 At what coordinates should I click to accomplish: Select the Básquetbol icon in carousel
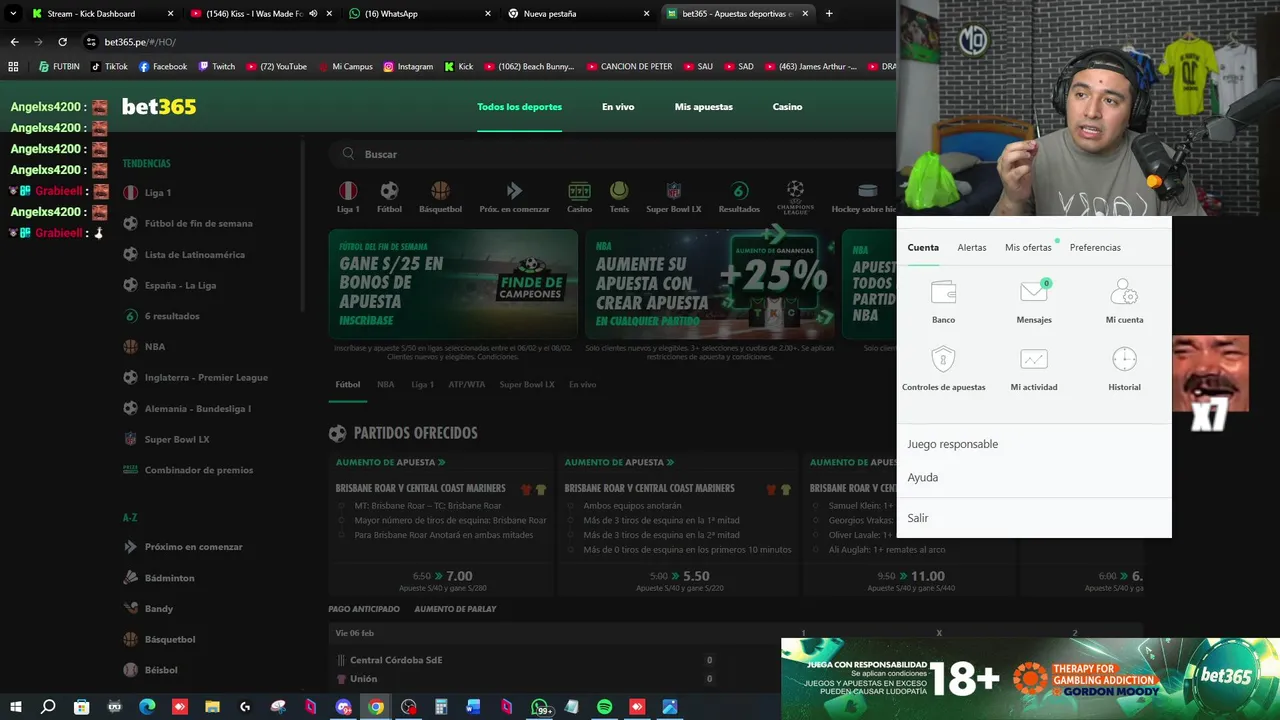440,191
